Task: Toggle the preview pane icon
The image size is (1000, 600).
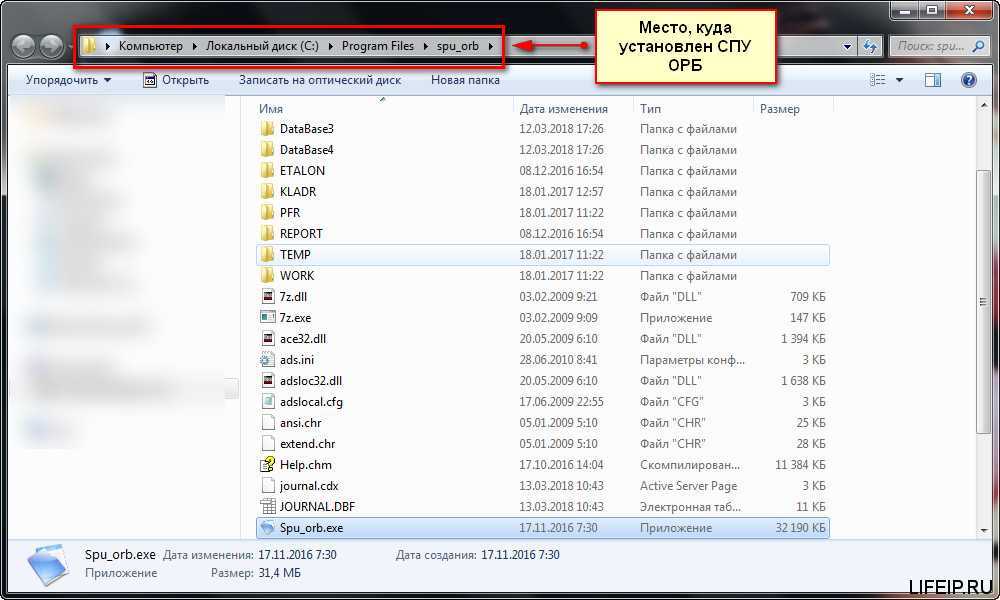Action: 932,80
